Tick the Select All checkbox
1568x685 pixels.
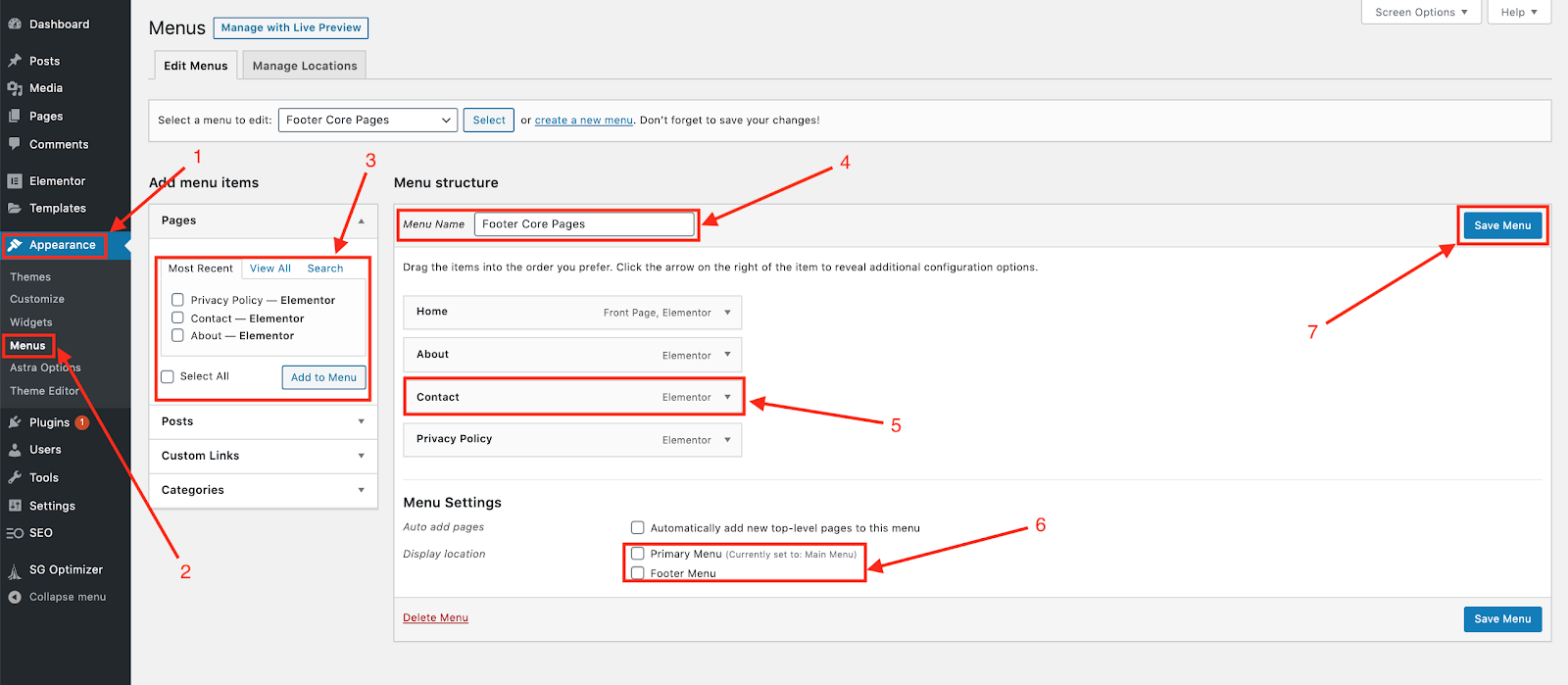168,376
